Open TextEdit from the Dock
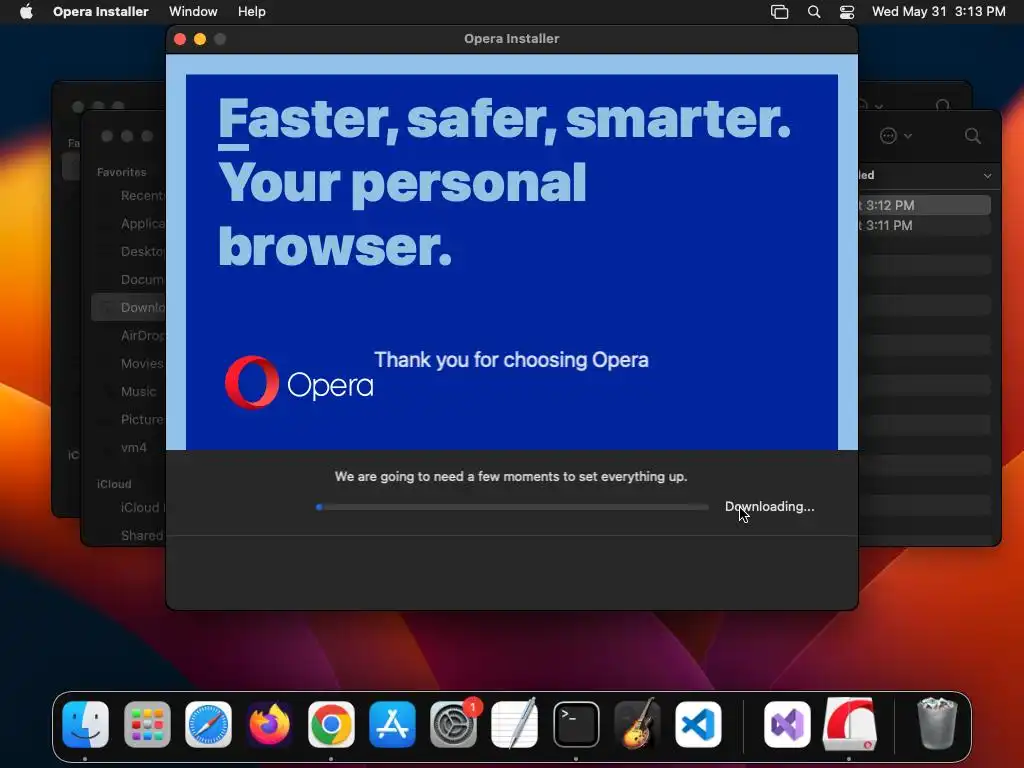The height and width of the screenshot is (768, 1024). coord(515,724)
